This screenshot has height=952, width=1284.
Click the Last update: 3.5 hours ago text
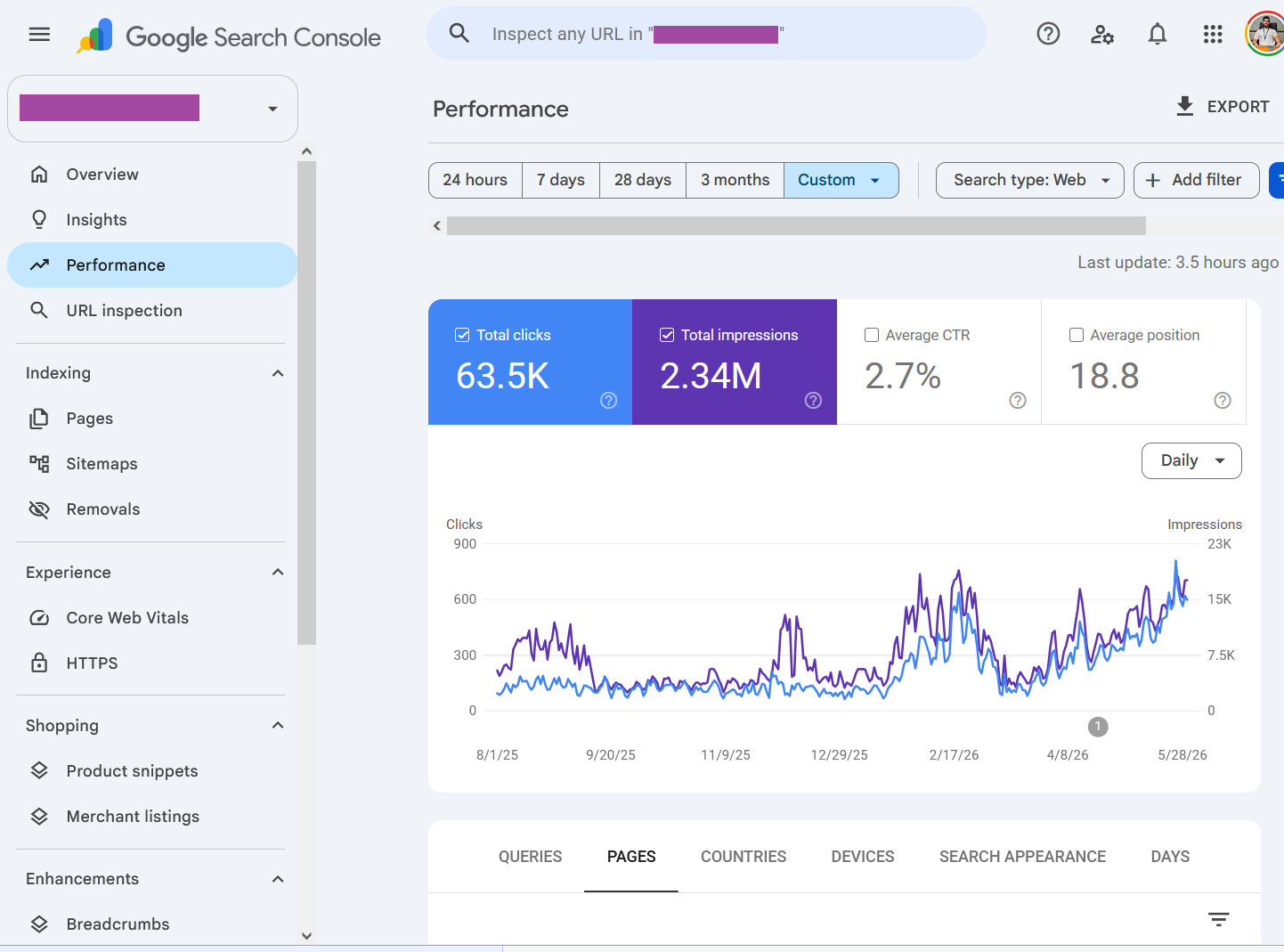(1178, 263)
